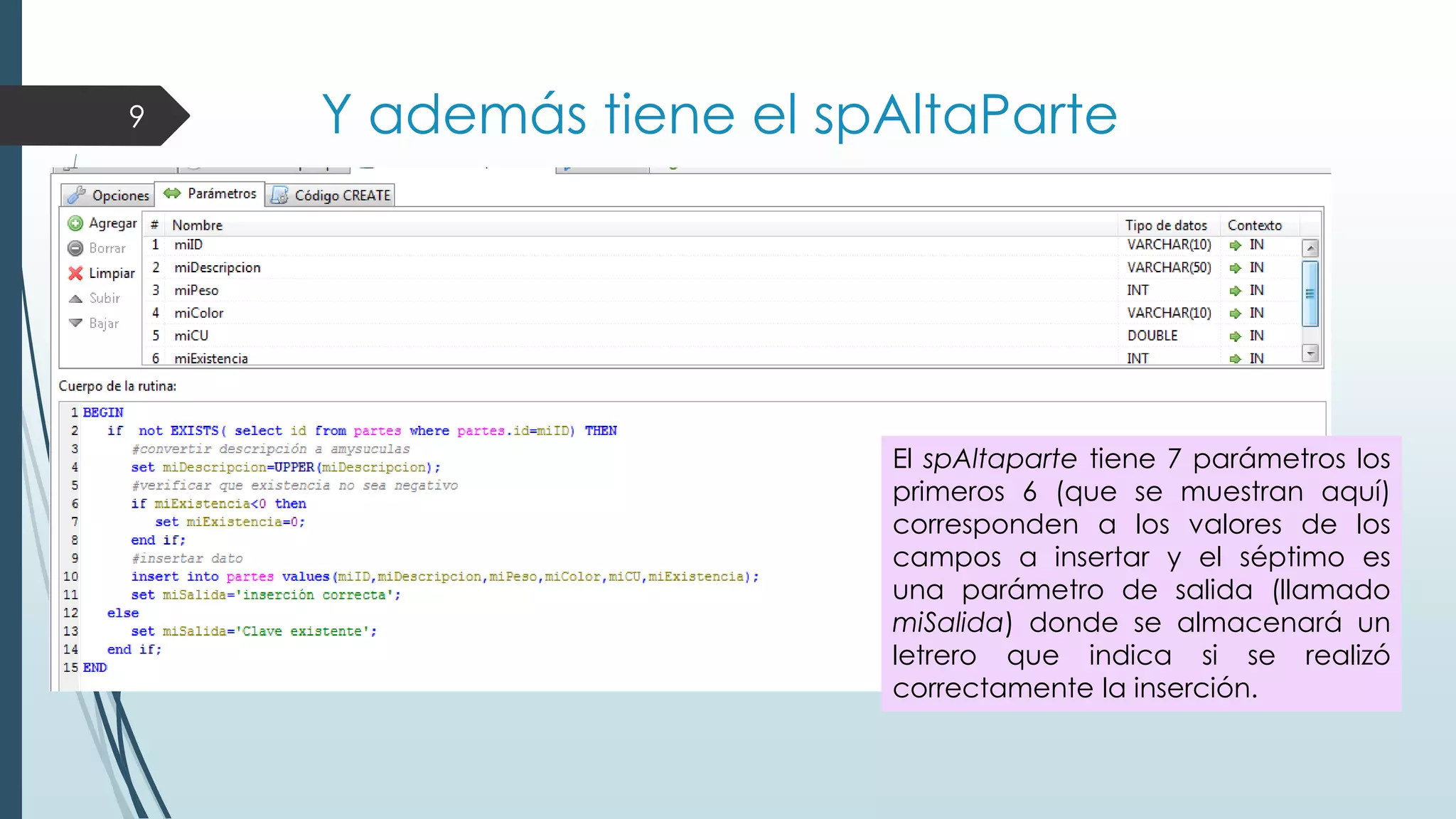Click the IN arrow icon for miPeso
Viewport: 1456px width, 819px height.
coord(1236,291)
